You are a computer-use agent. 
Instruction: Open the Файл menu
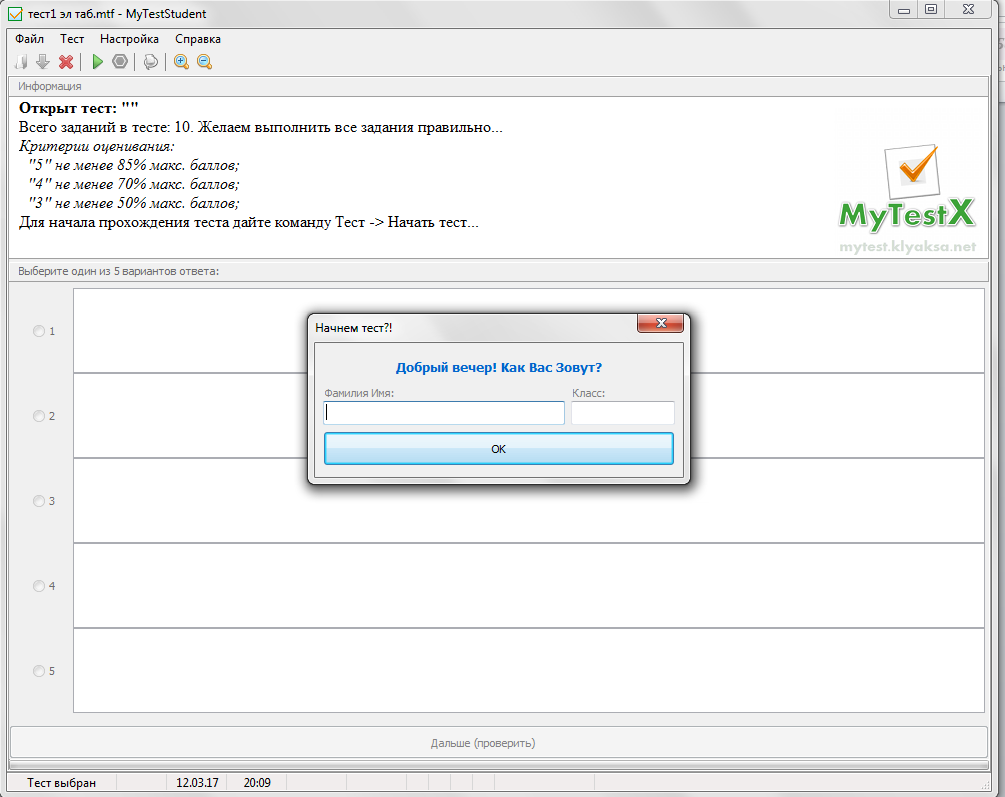[x=29, y=39]
